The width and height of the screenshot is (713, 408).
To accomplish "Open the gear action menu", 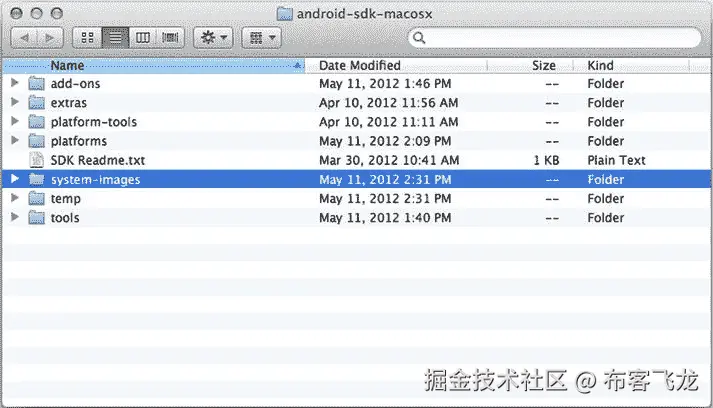I will point(213,38).
